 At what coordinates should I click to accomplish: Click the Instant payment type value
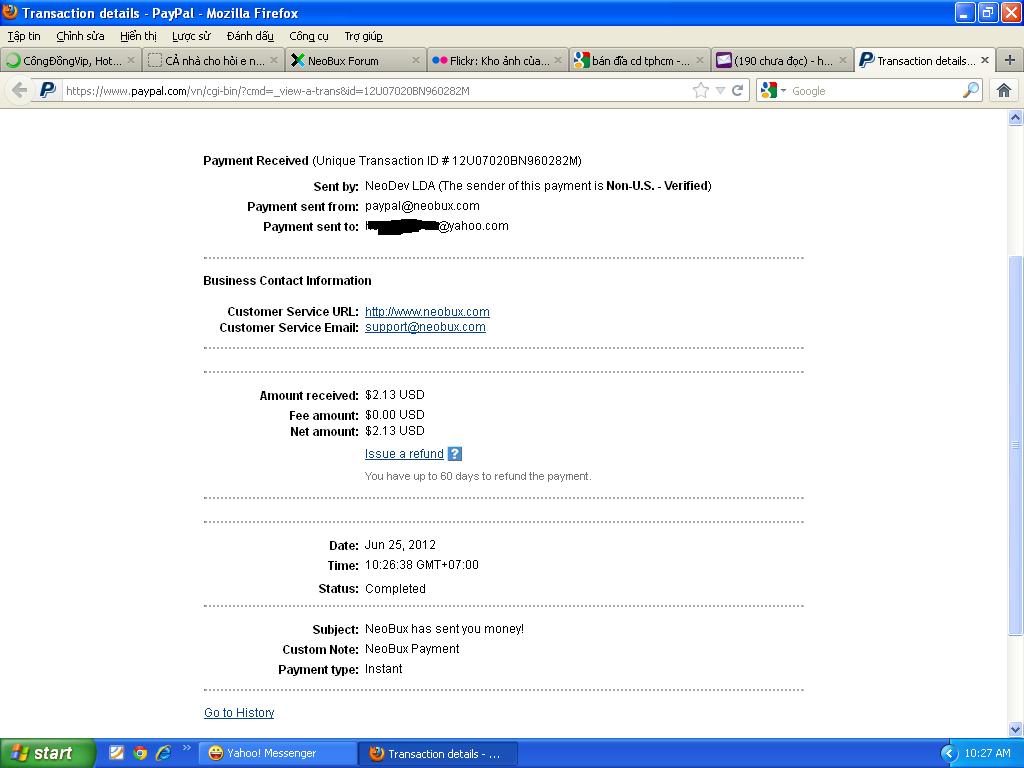pos(384,669)
